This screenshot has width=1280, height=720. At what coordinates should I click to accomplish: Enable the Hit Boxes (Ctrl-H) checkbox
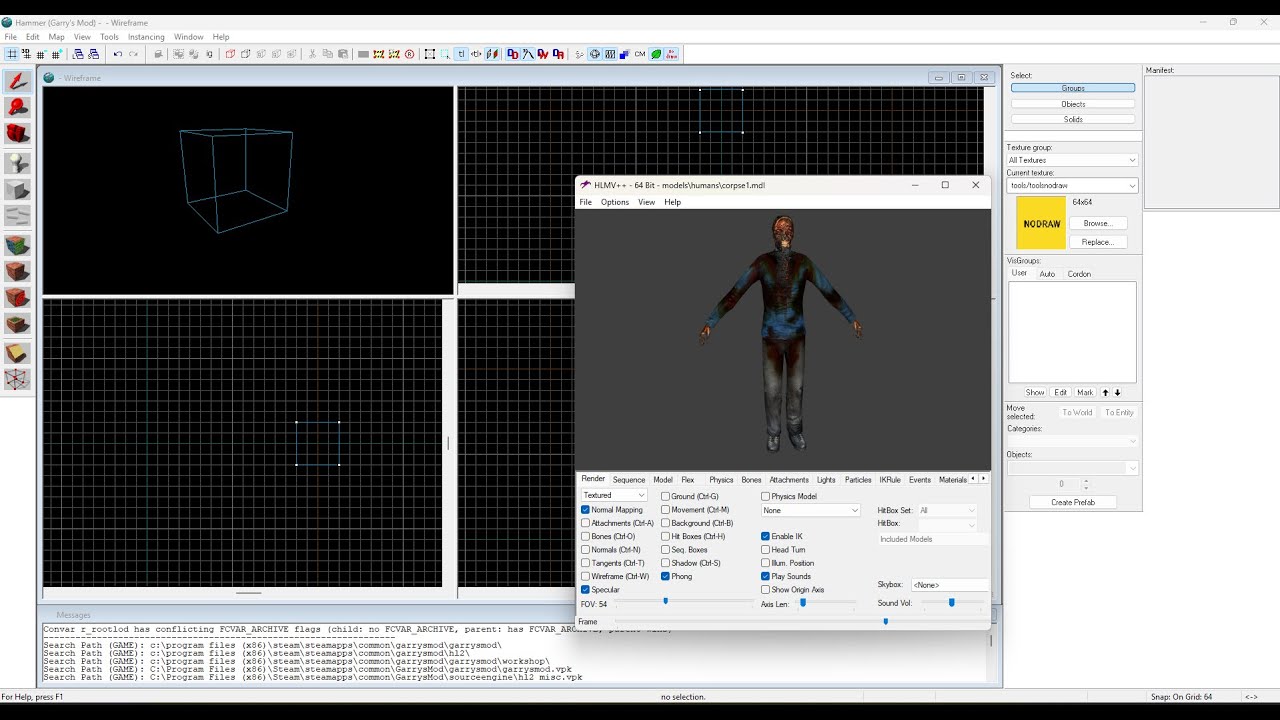[666, 536]
